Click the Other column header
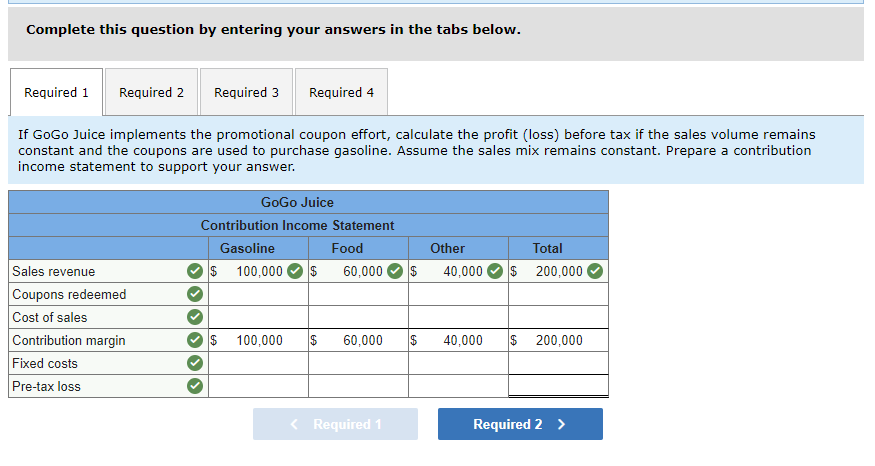 (x=448, y=248)
